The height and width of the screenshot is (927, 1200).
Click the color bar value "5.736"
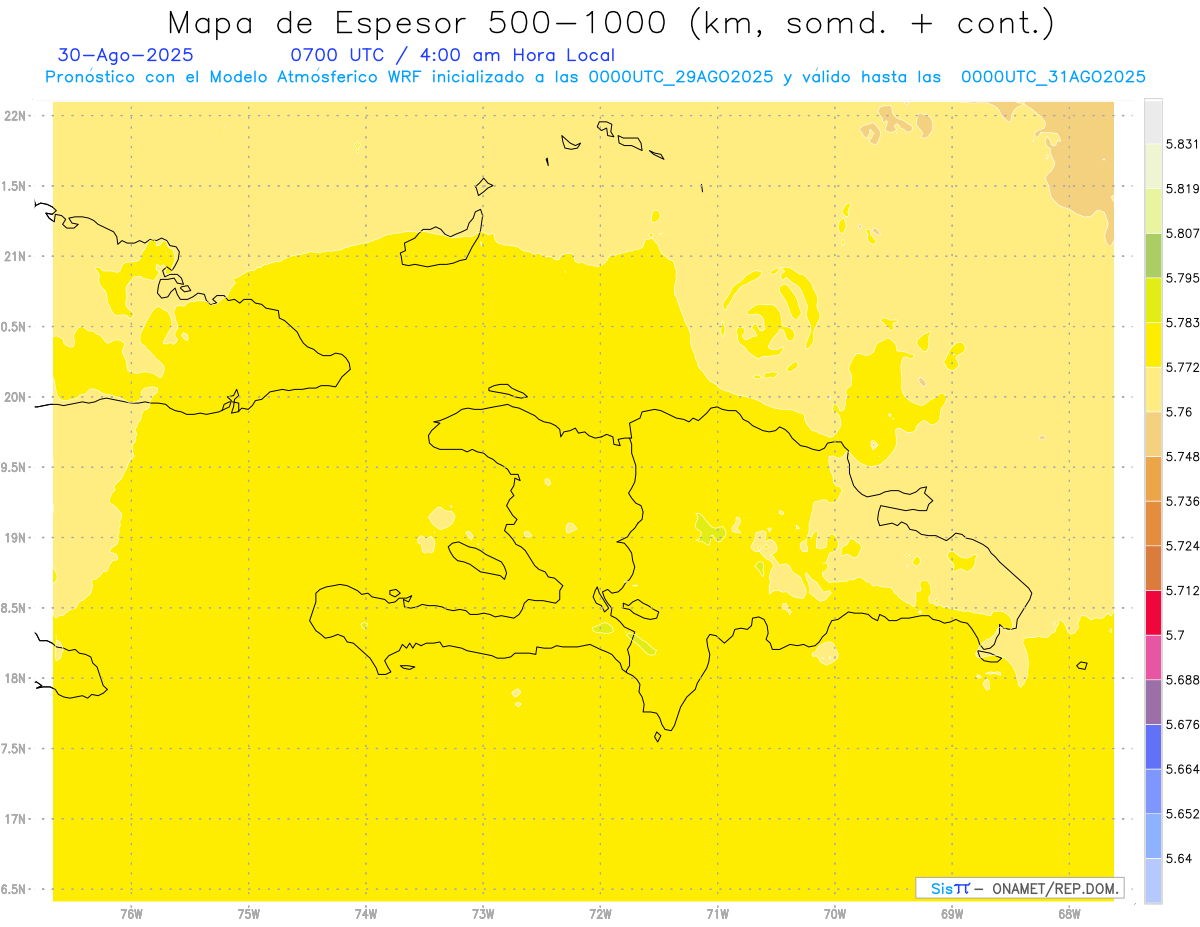click(x=1183, y=501)
